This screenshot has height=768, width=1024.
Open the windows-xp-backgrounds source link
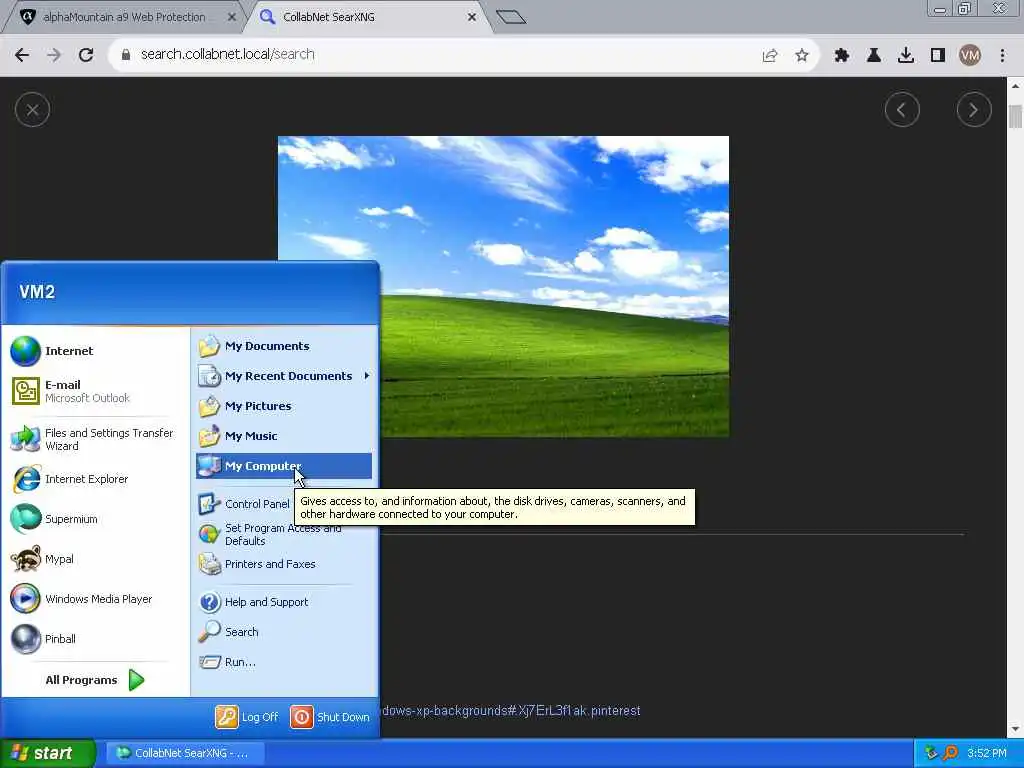(x=510, y=711)
